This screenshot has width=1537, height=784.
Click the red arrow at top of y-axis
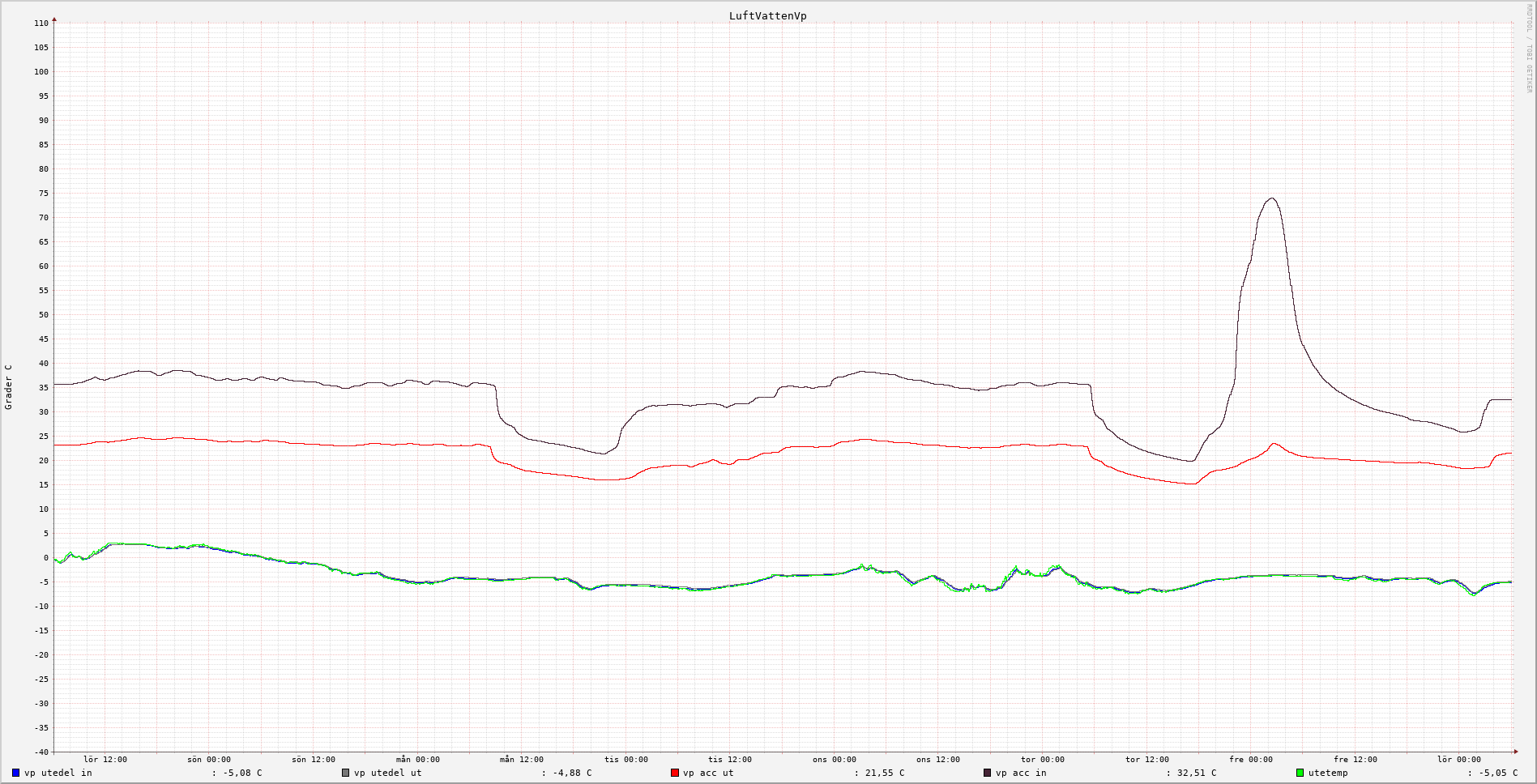(54, 19)
